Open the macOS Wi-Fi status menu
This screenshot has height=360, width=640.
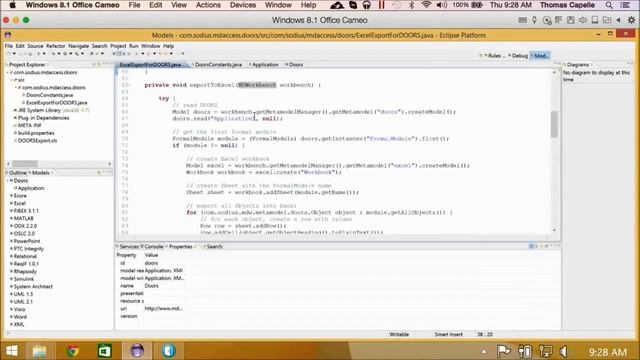(x=426, y=5)
